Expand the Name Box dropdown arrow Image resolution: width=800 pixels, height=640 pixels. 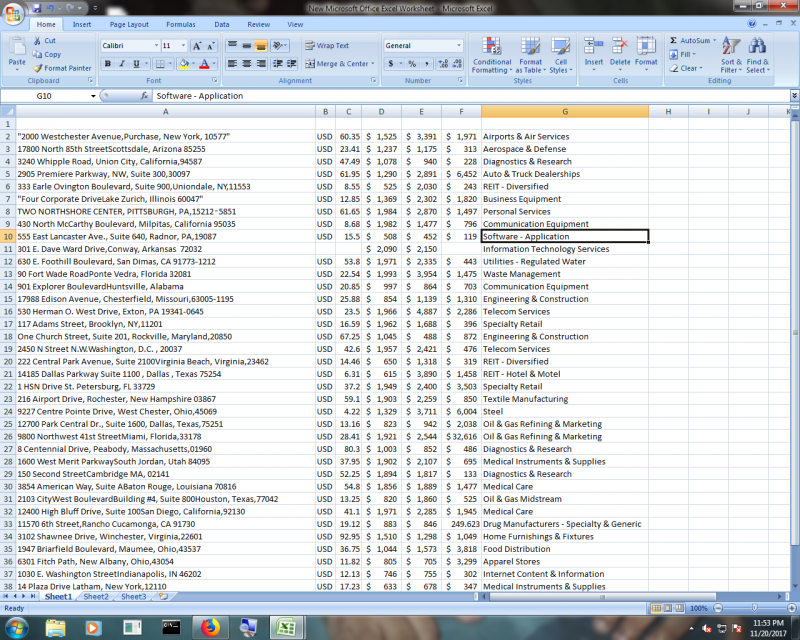pyautogui.click(x=93, y=96)
